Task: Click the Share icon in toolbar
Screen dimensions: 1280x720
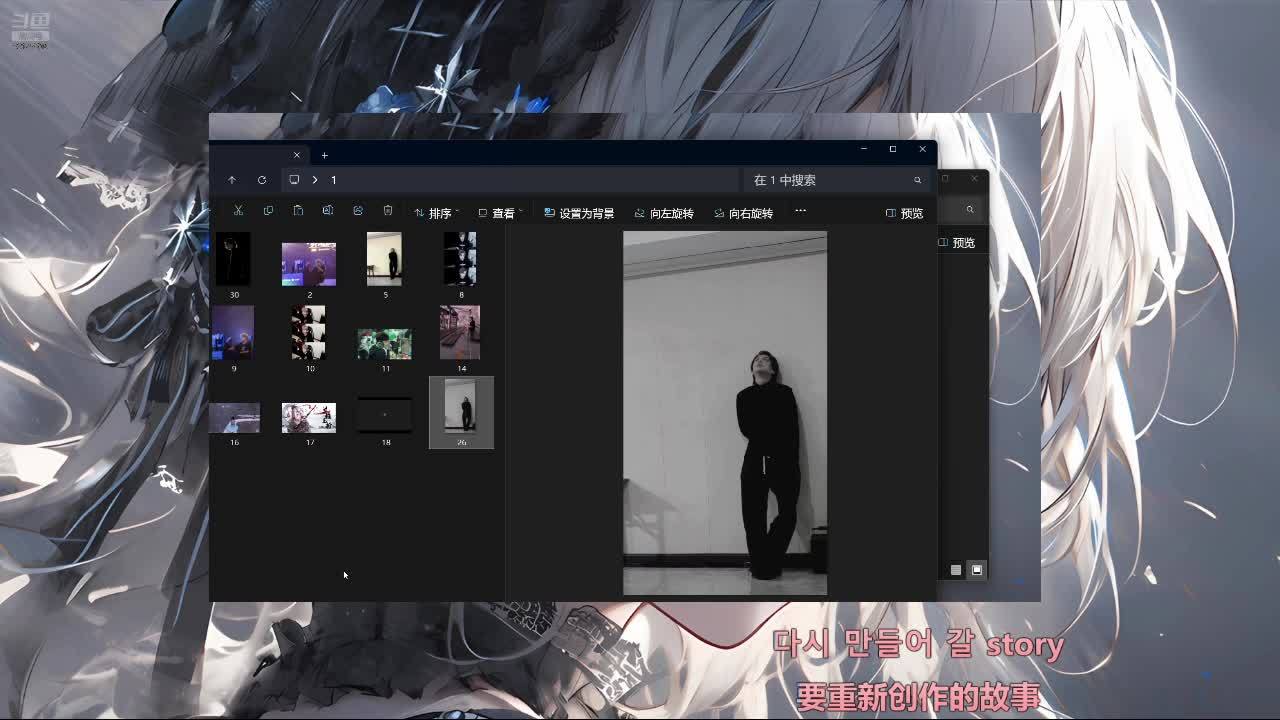Action: point(358,211)
